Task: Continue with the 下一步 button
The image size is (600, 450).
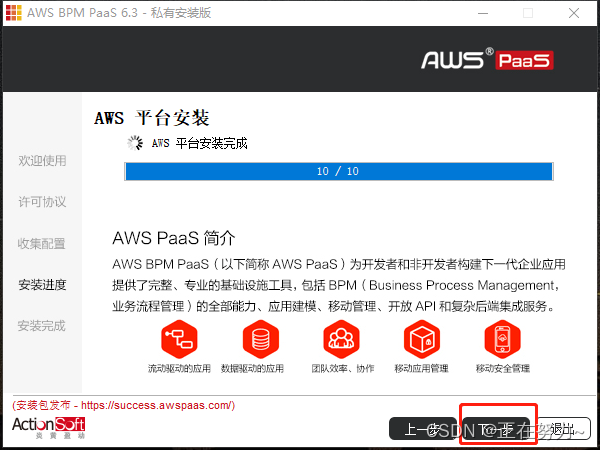Action: tap(496, 429)
